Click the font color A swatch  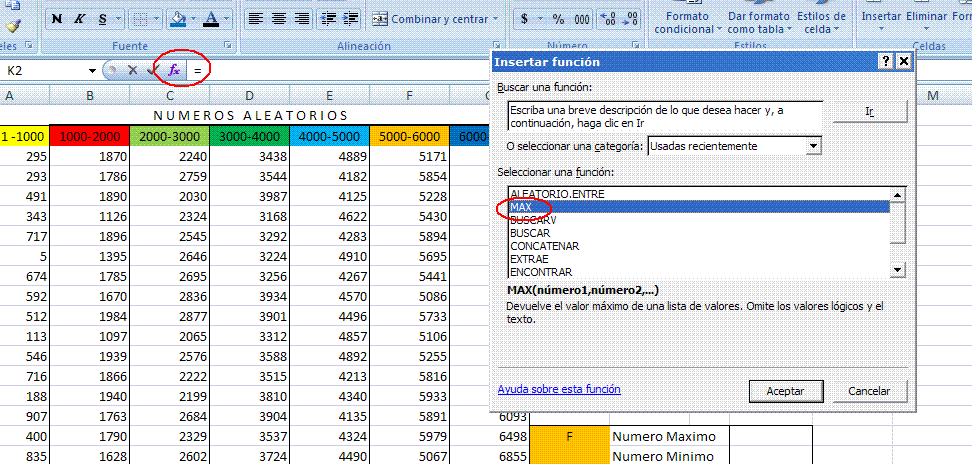click(x=211, y=19)
